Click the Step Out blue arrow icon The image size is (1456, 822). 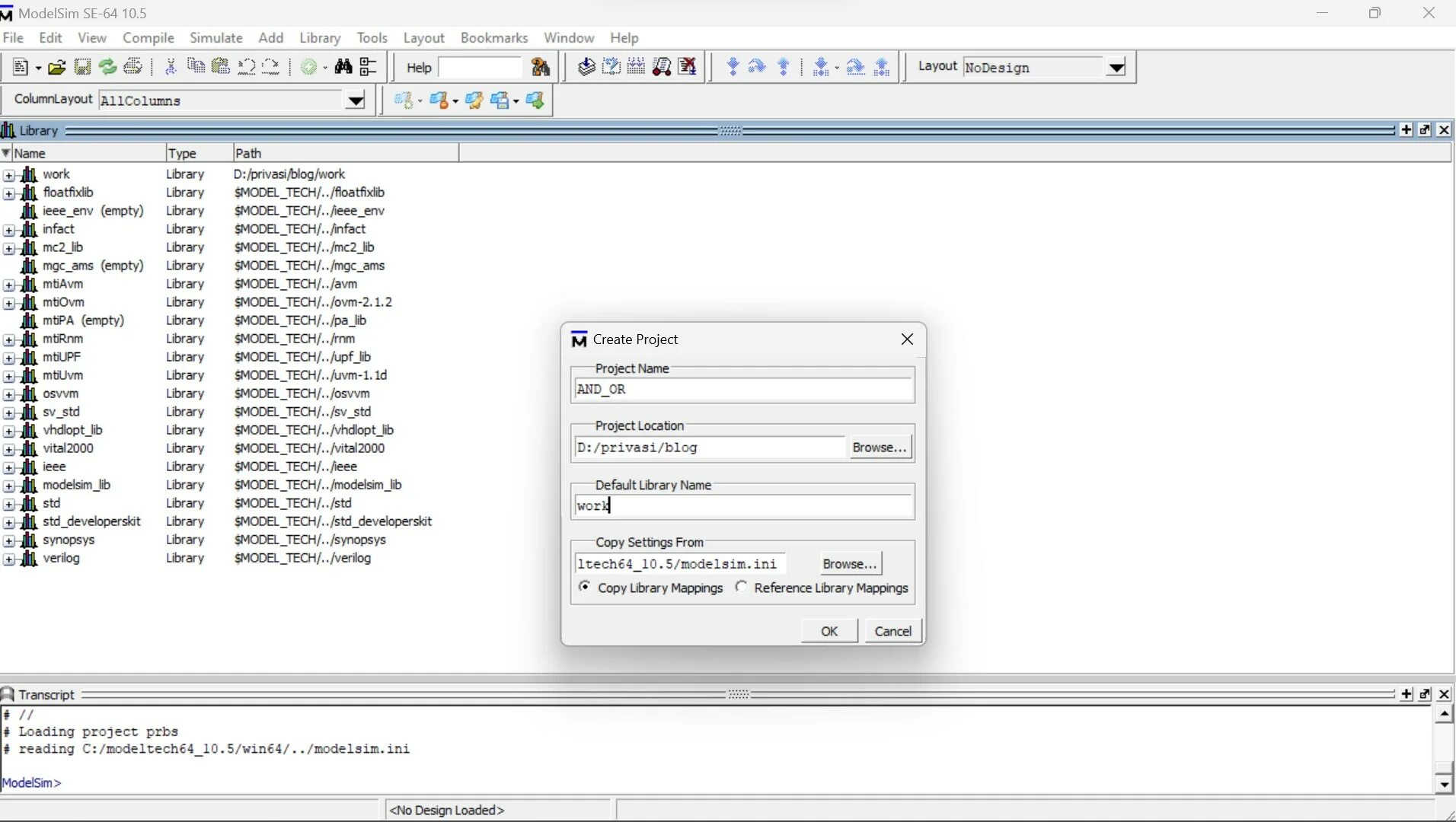[784, 67]
